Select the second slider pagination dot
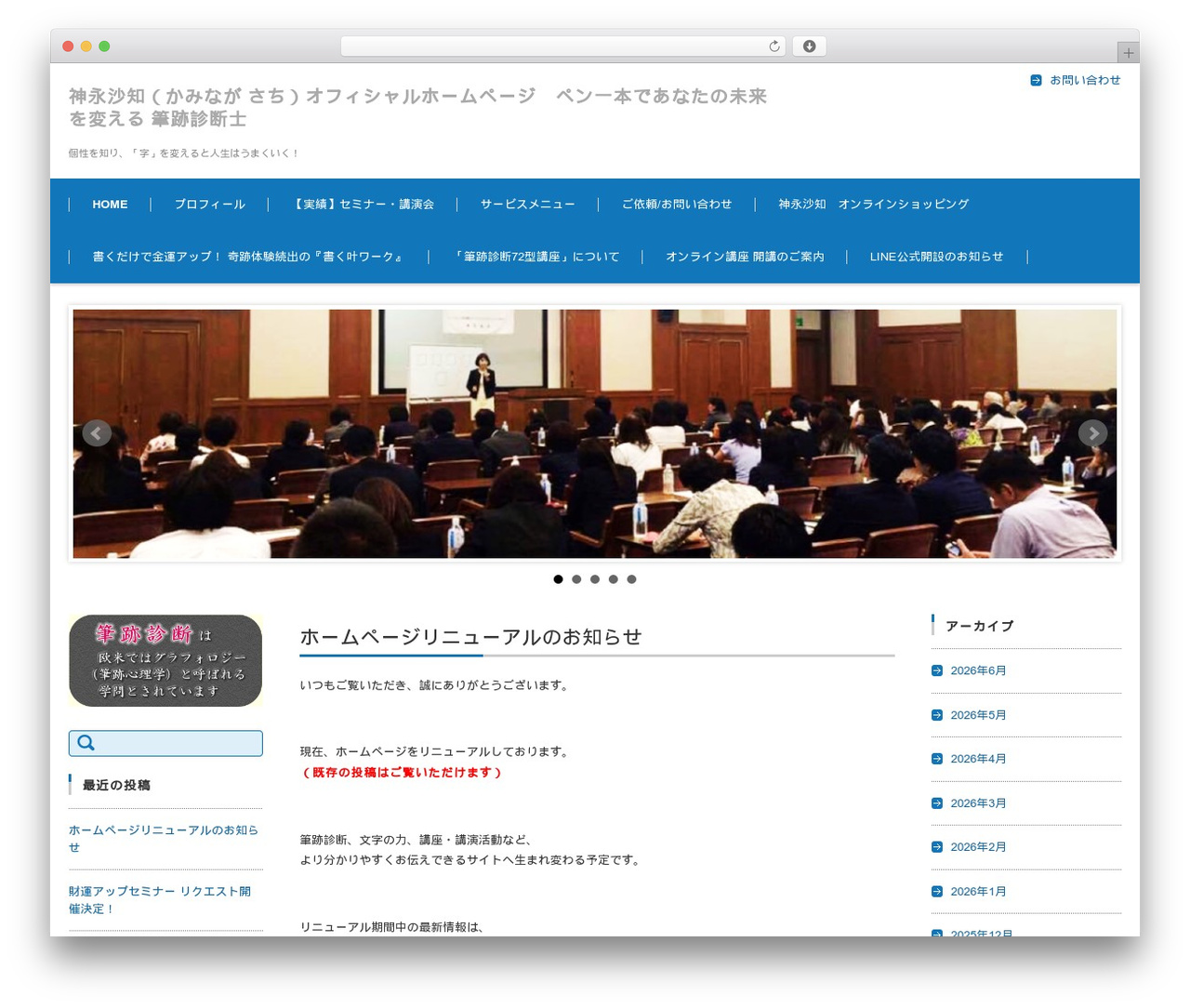The height and width of the screenshot is (1008, 1190). pos(576,579)
